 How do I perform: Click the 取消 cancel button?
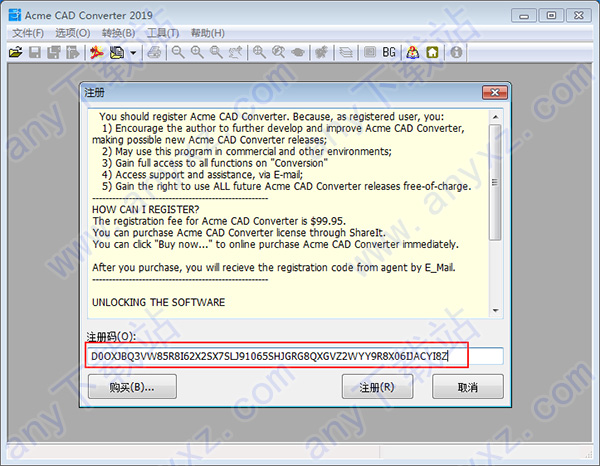pos(468,387)
